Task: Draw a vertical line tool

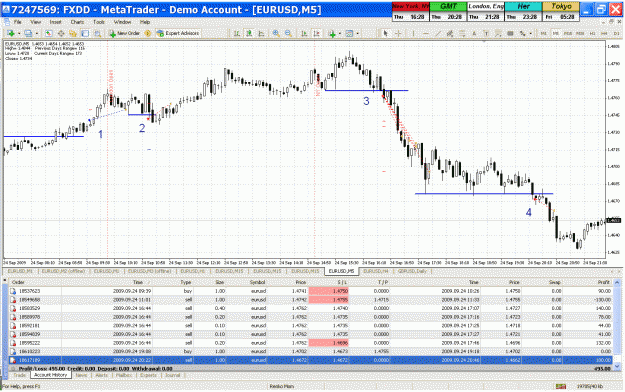Action: coord(413,33)
